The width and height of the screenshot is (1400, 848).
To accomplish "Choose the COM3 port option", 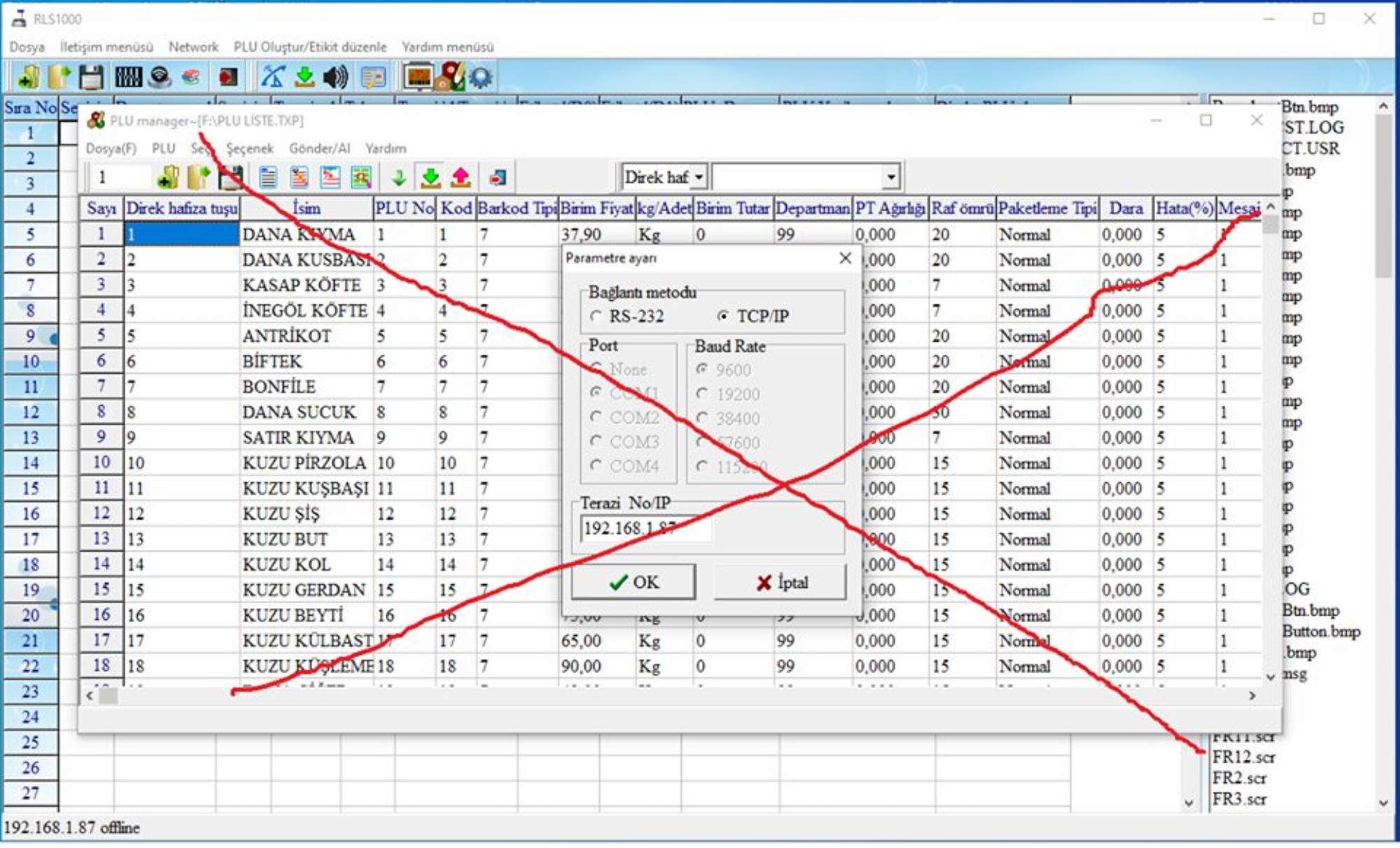I will 624,442.
